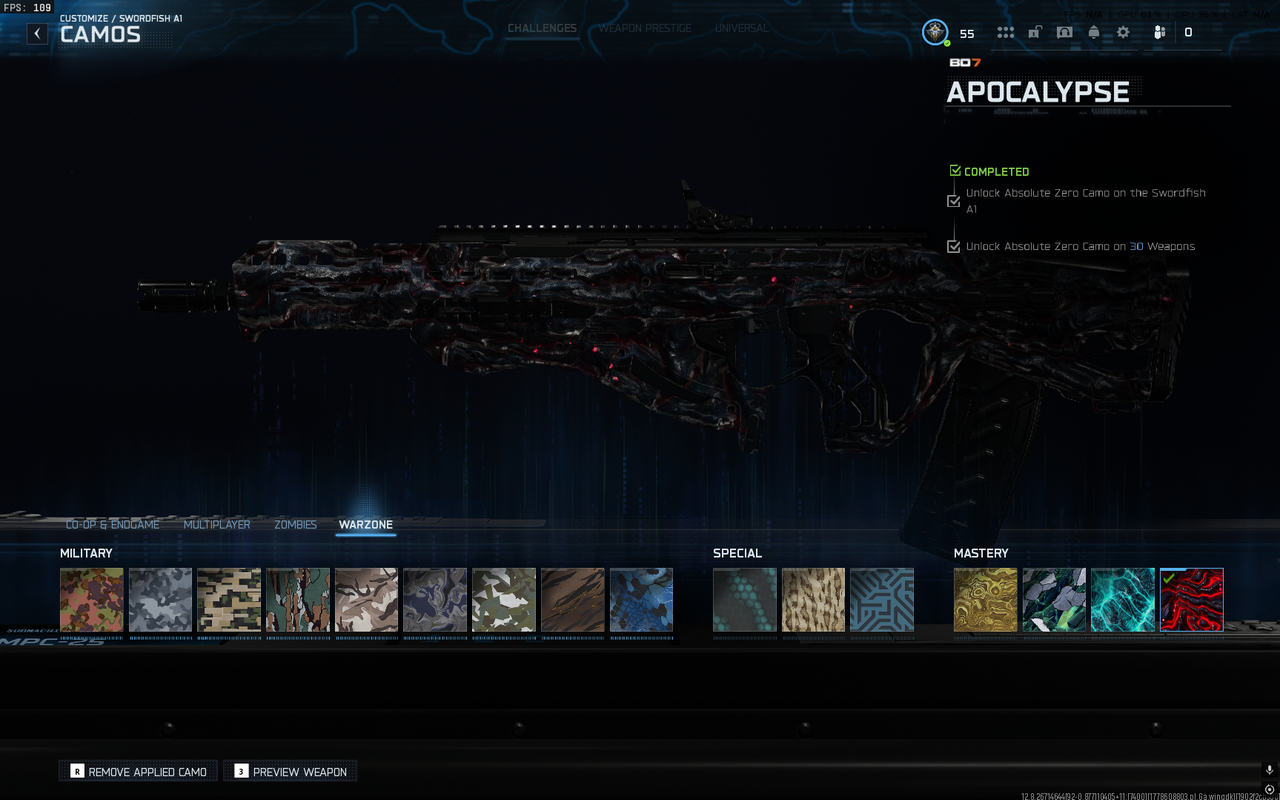Select the teal and brown bark camo
Image resolution: width=1280 pixels, height=800 pixels.
(x=298, y=600)
